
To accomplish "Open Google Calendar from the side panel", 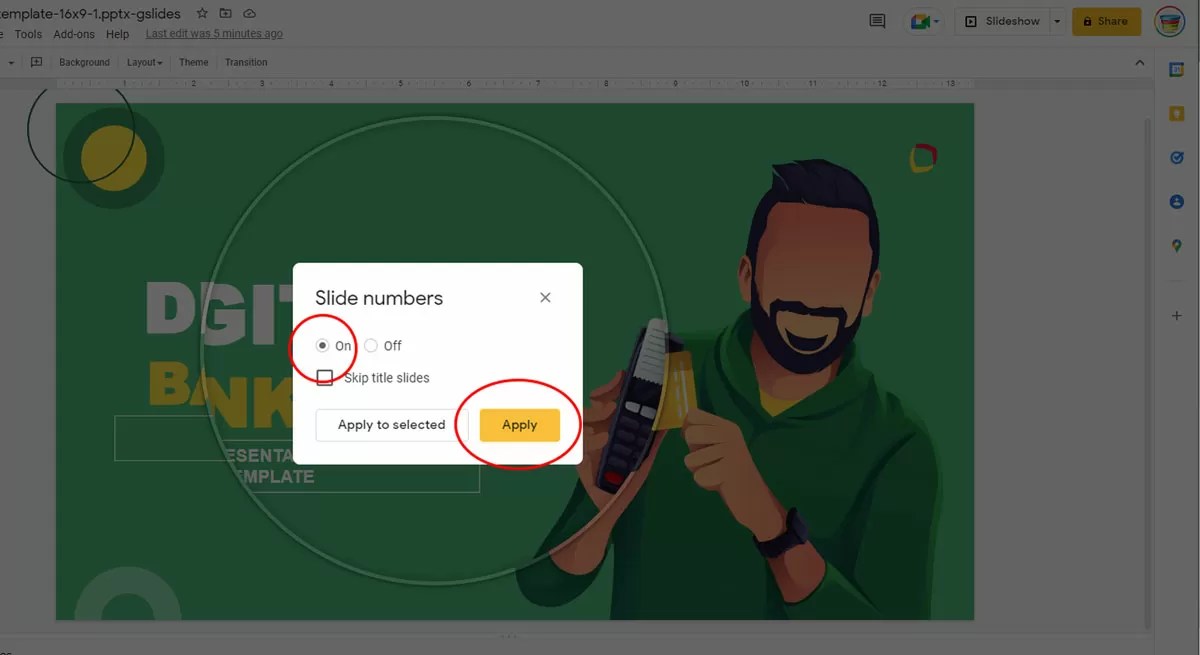I will click(1176, 68).
